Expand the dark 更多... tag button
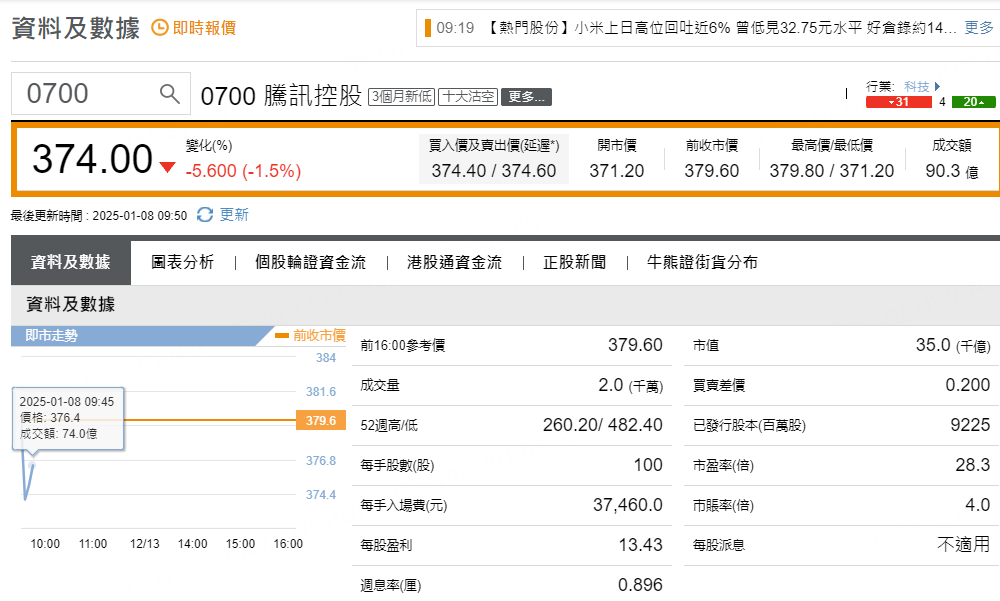 click(526, 97)
